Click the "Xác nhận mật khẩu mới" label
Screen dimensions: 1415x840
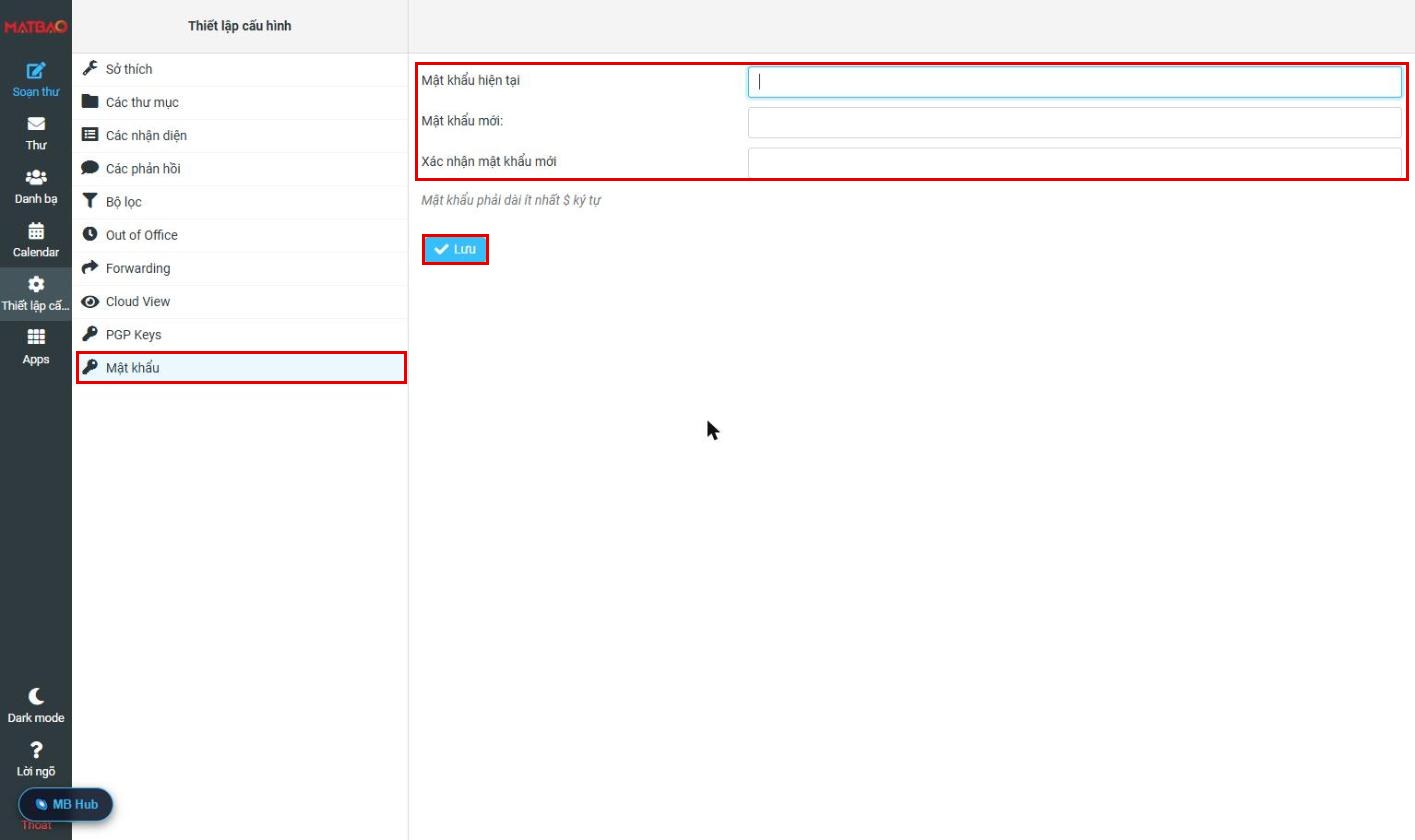coord(489,161)
